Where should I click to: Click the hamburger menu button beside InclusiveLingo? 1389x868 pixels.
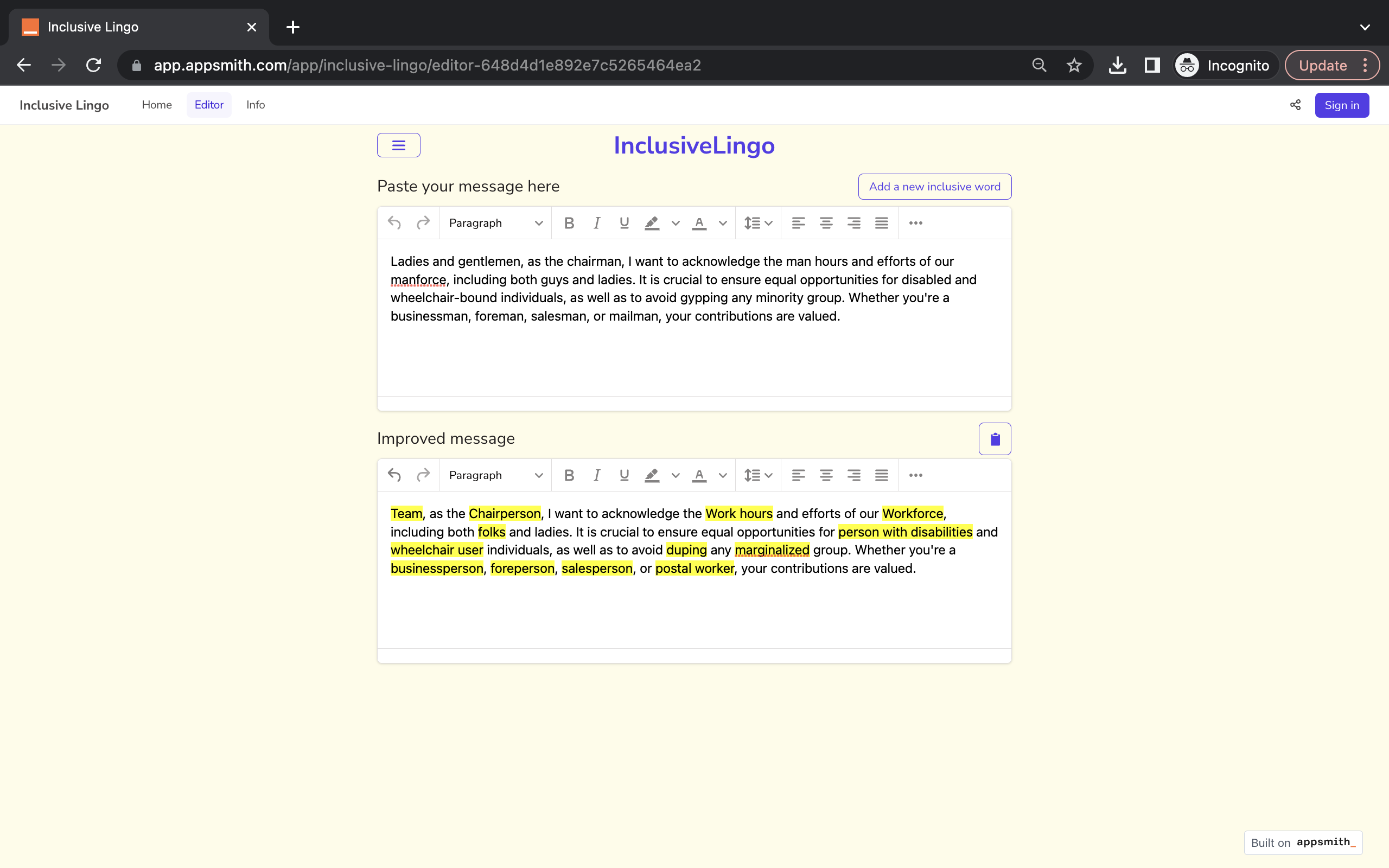pos(398,145)
